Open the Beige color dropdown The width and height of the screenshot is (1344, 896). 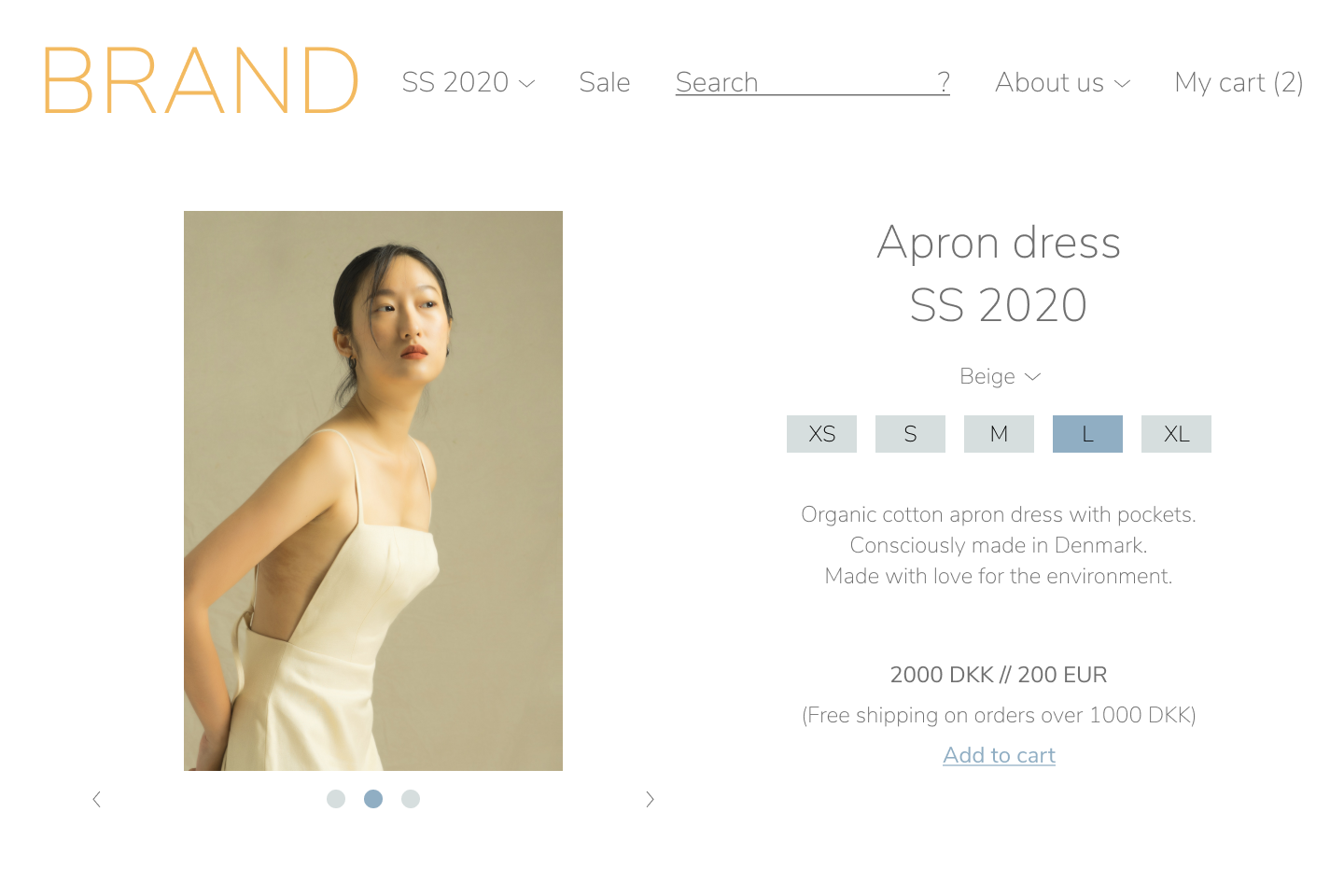(x=1000, y=376)
